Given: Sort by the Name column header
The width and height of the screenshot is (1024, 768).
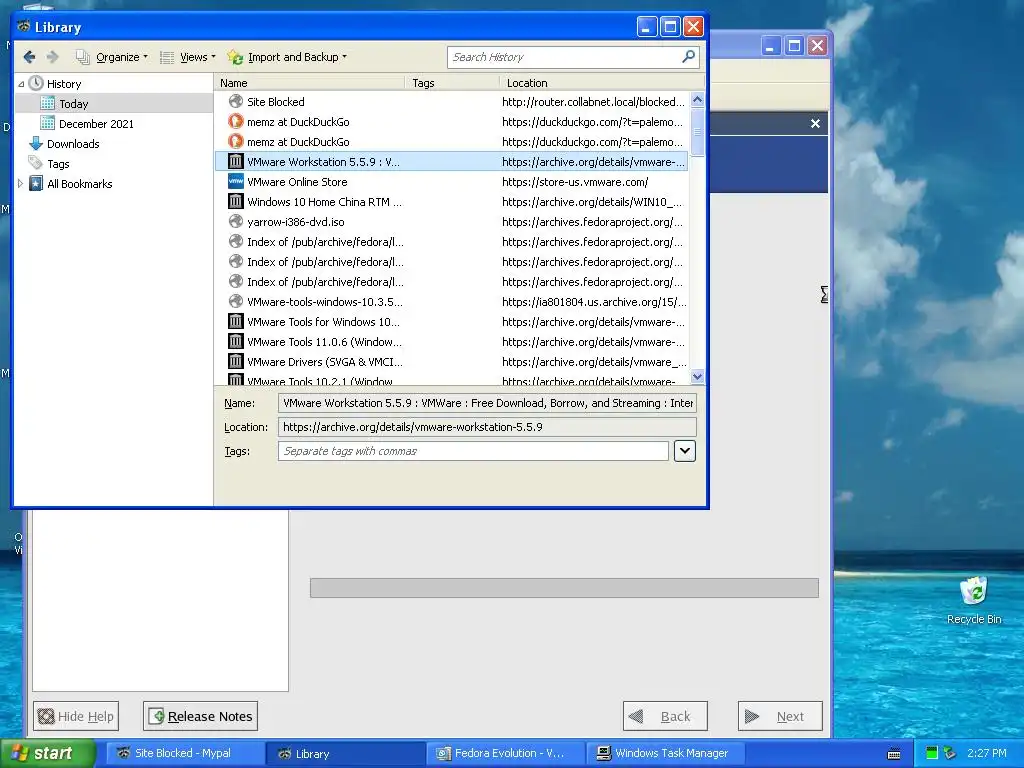Looking at the screenshot, I should [310, 83].
